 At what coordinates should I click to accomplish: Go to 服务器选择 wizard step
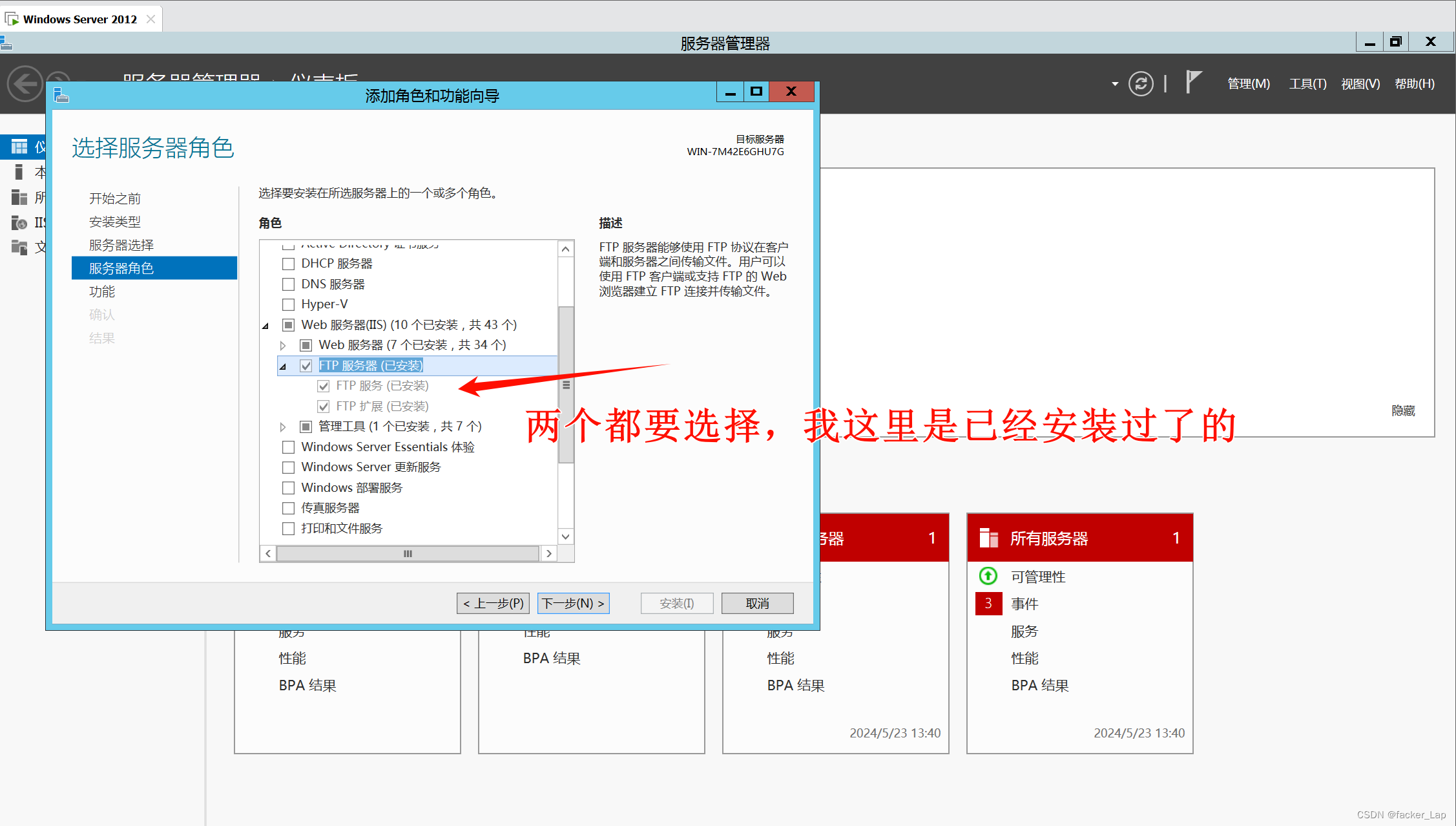[121, 245]
